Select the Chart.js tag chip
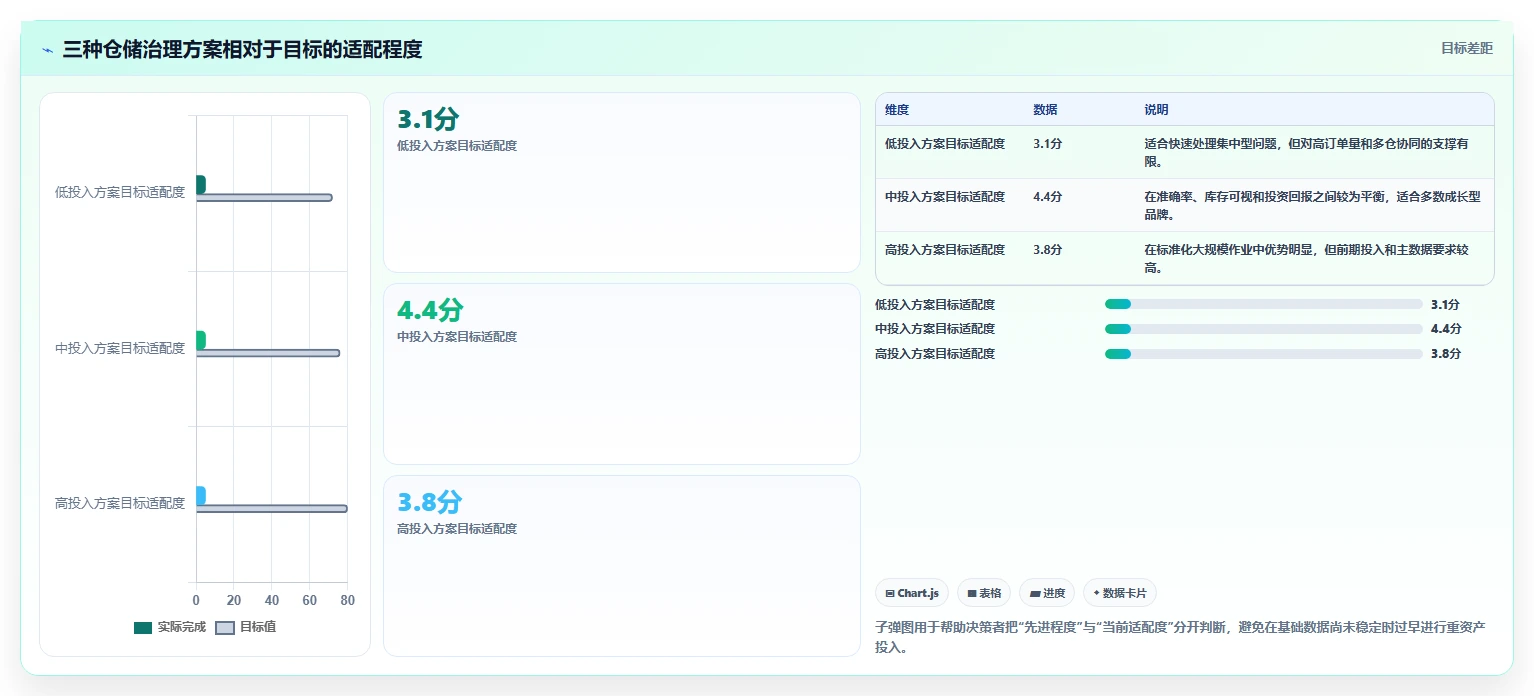The width and height of the screenshot is (1534, 696). (x=912, y=593)
